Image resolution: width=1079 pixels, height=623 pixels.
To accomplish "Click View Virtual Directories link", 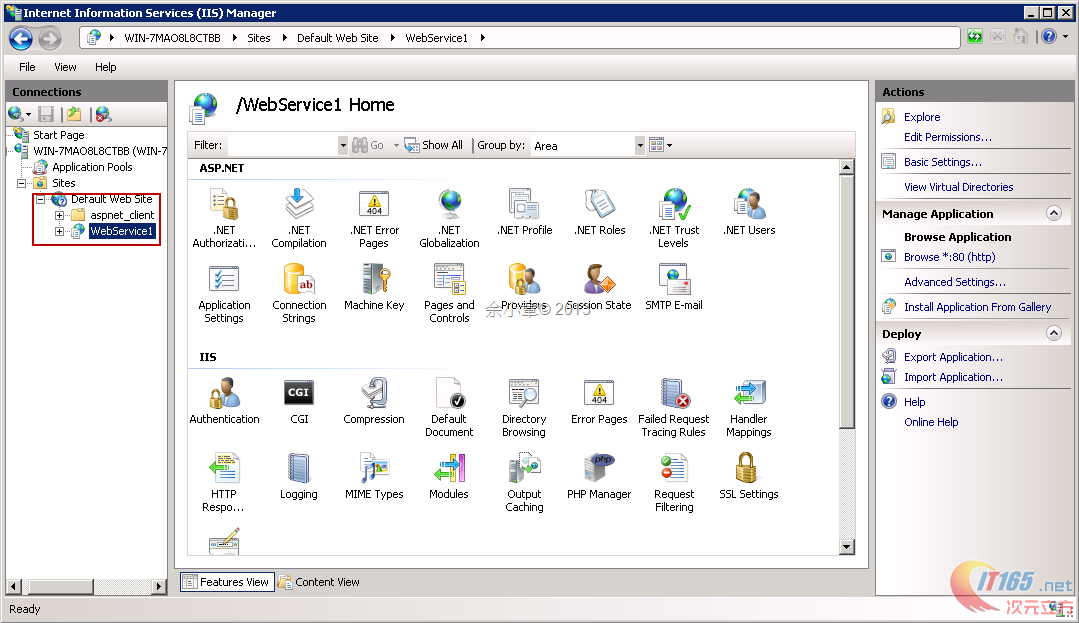I will (x=958, y=187).
